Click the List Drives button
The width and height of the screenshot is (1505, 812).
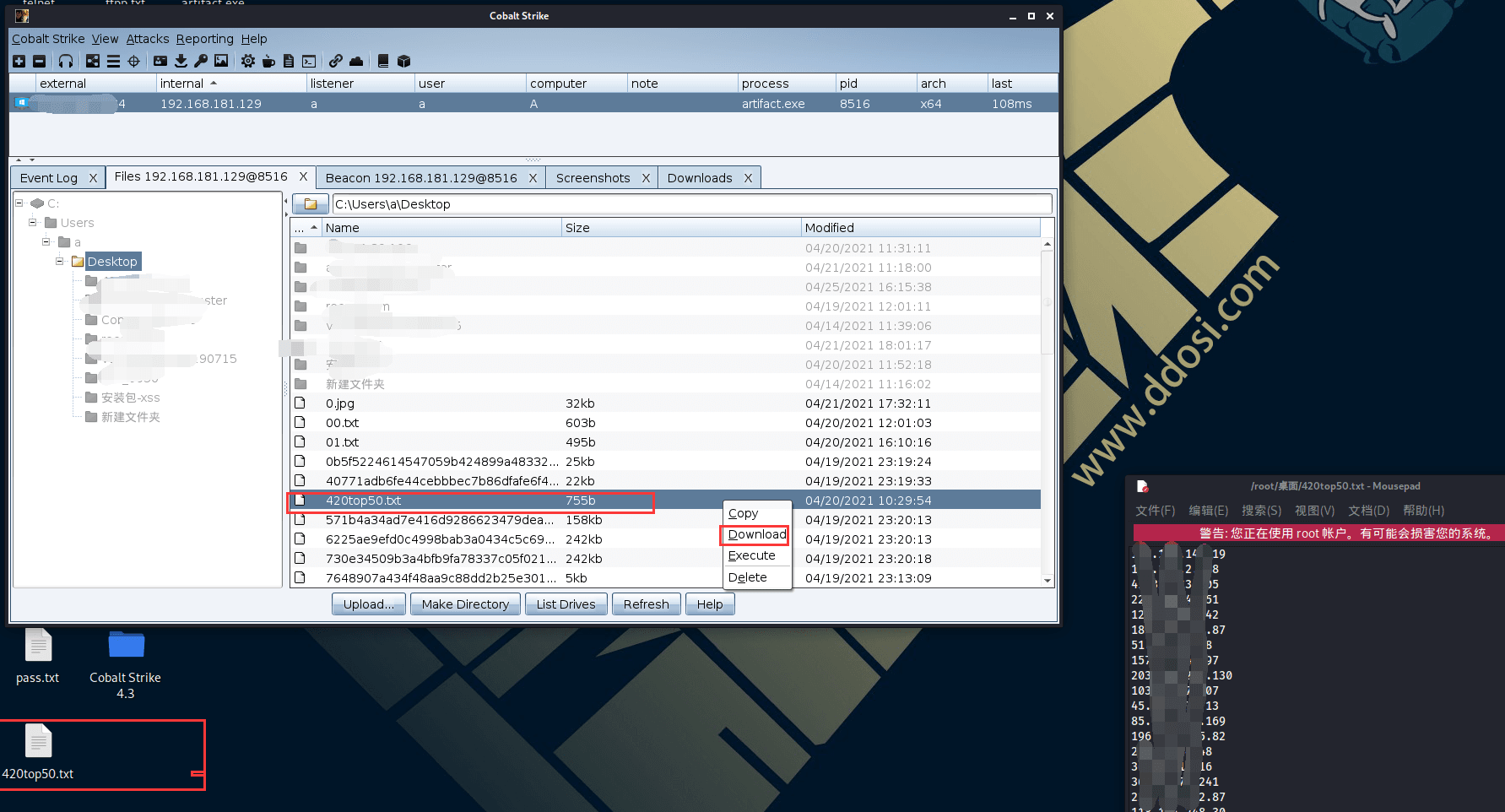[x=566, y=604]
